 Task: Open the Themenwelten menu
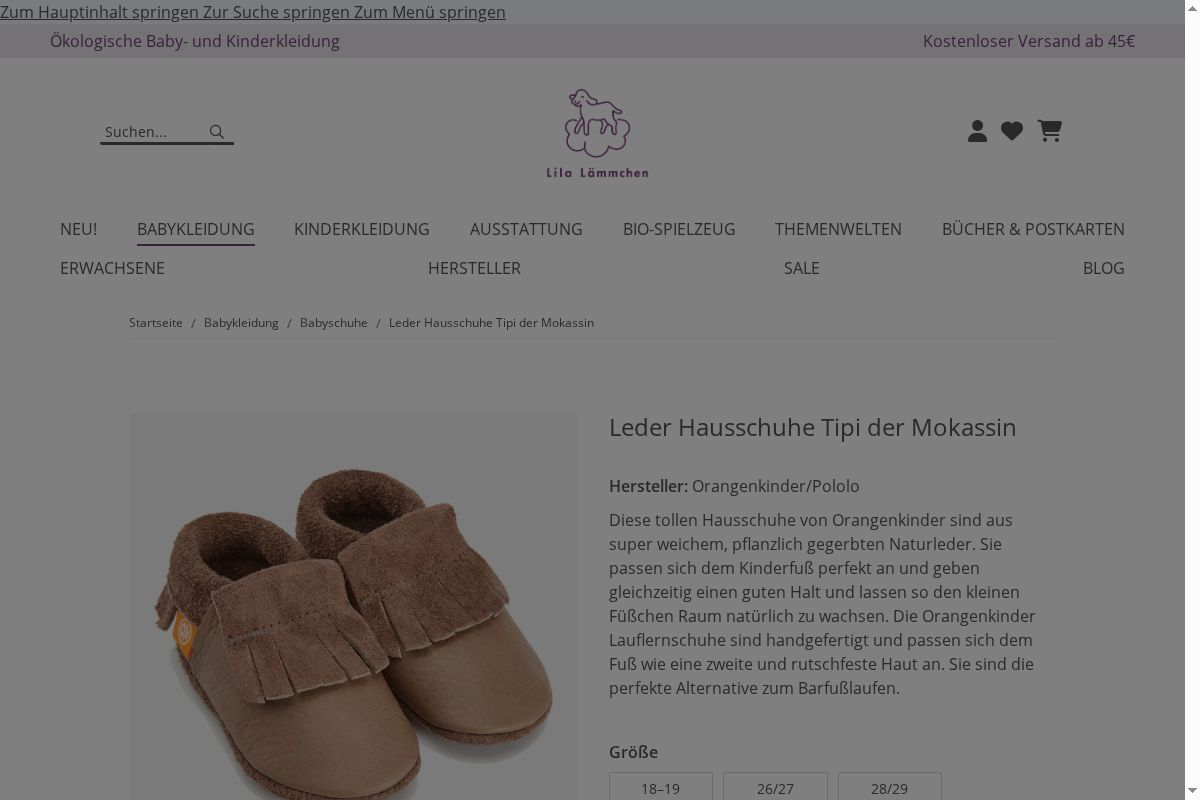coord(838,229)
